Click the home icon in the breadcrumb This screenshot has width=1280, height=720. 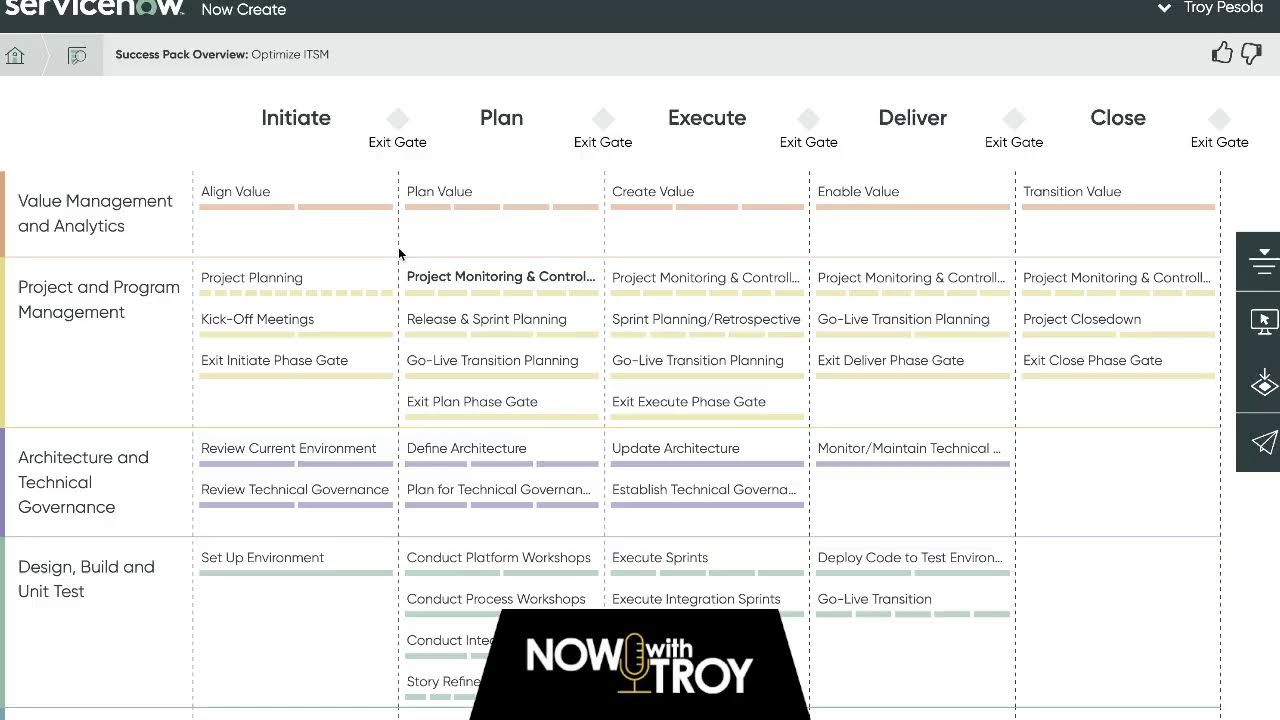(x=15, y=54)
